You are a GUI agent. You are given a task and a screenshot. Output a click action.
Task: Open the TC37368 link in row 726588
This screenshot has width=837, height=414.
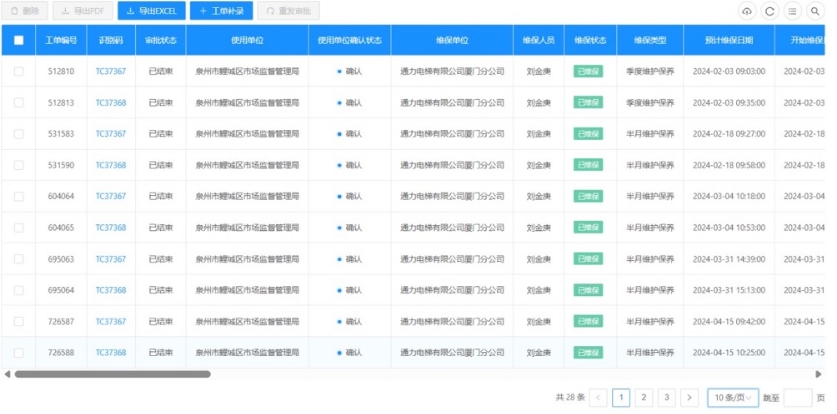[x=111, y=353]
